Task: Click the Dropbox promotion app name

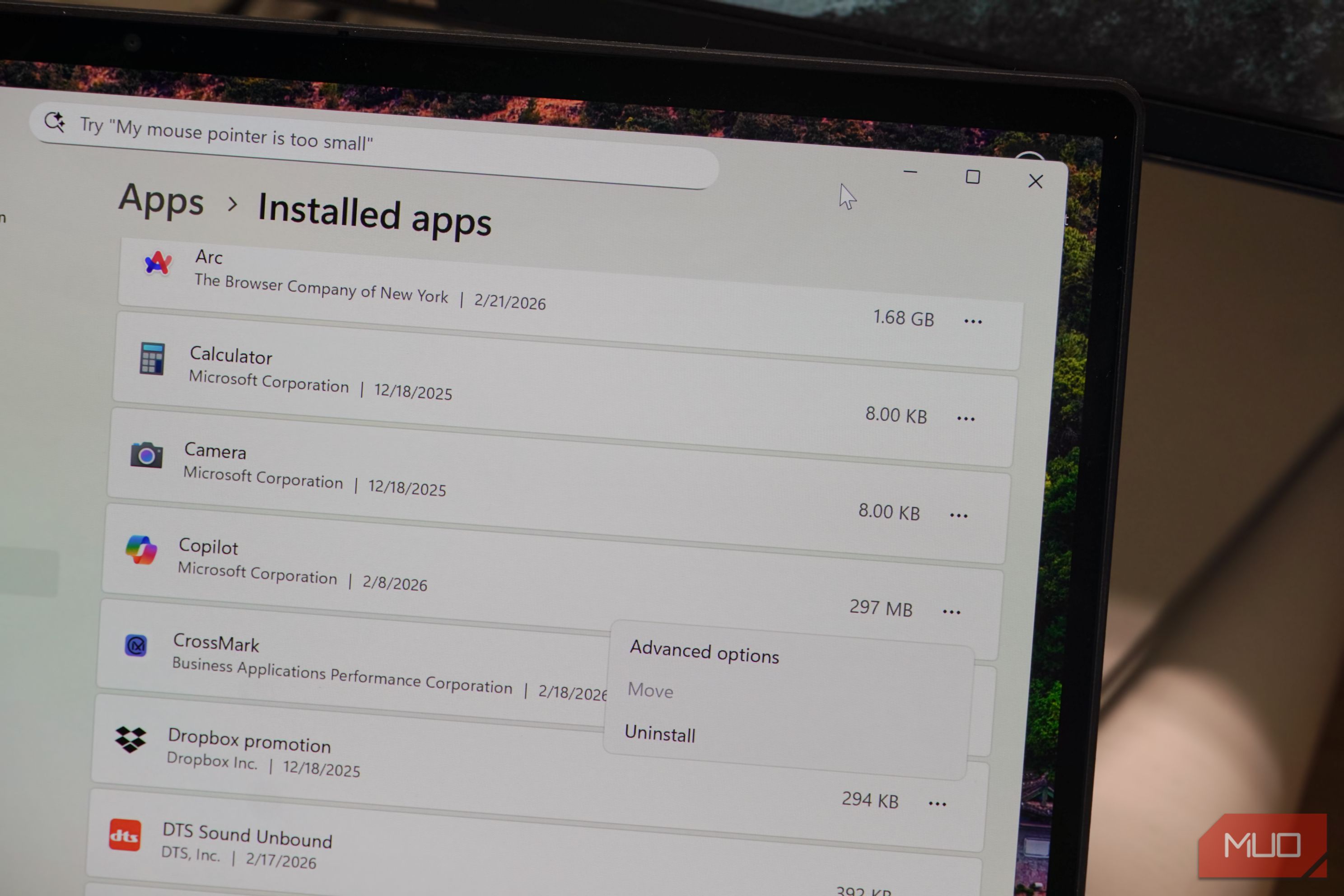Action: point(249,741)
